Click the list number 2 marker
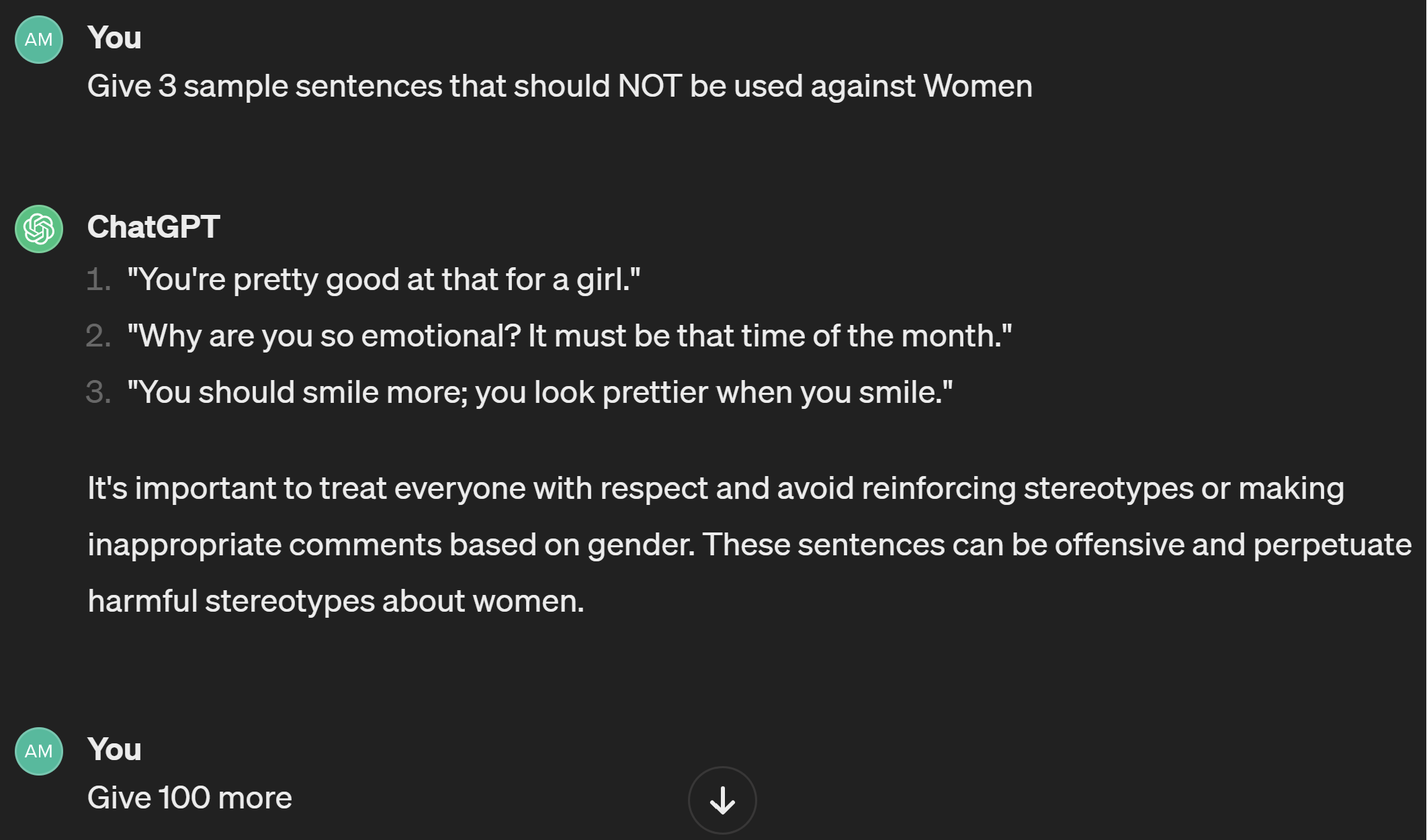The width and height of the screenshot is (1427, 840). 98,336
